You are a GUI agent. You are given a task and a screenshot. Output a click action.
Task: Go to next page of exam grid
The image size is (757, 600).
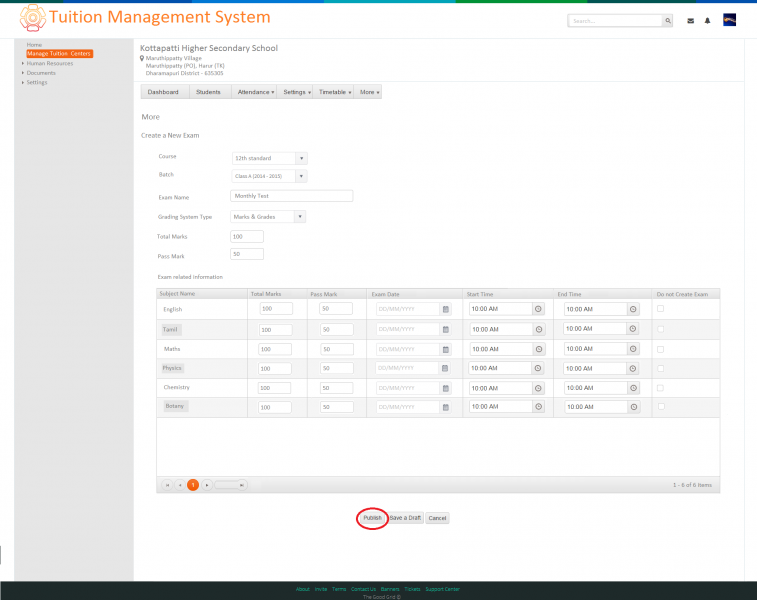pos(207,485)
